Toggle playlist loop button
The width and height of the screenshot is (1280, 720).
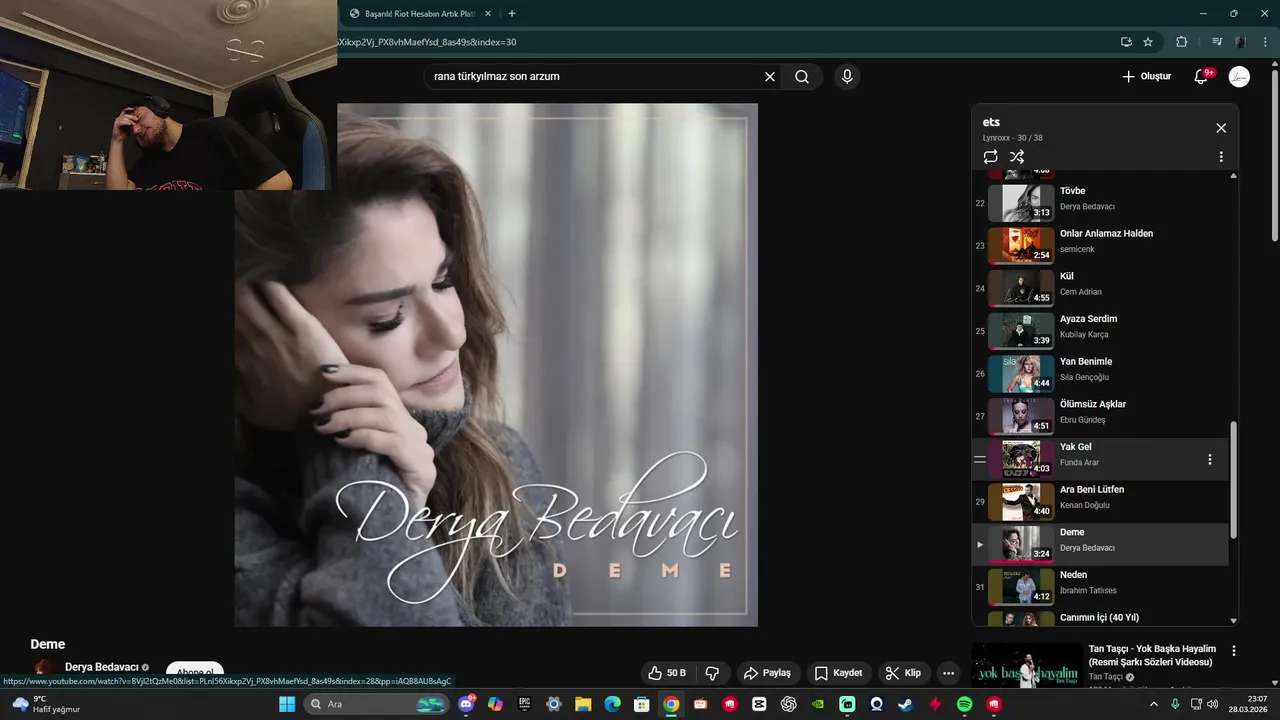(990, 157)
